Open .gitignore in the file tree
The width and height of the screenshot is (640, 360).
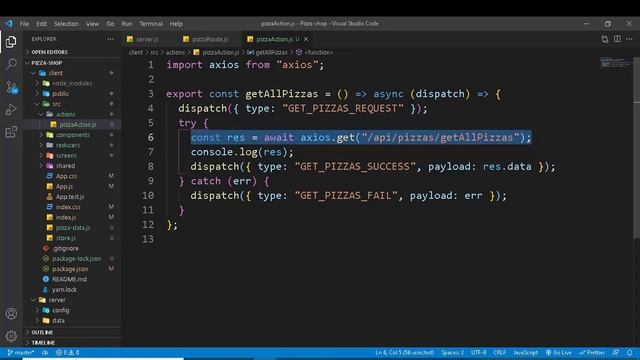click(65, 248)
